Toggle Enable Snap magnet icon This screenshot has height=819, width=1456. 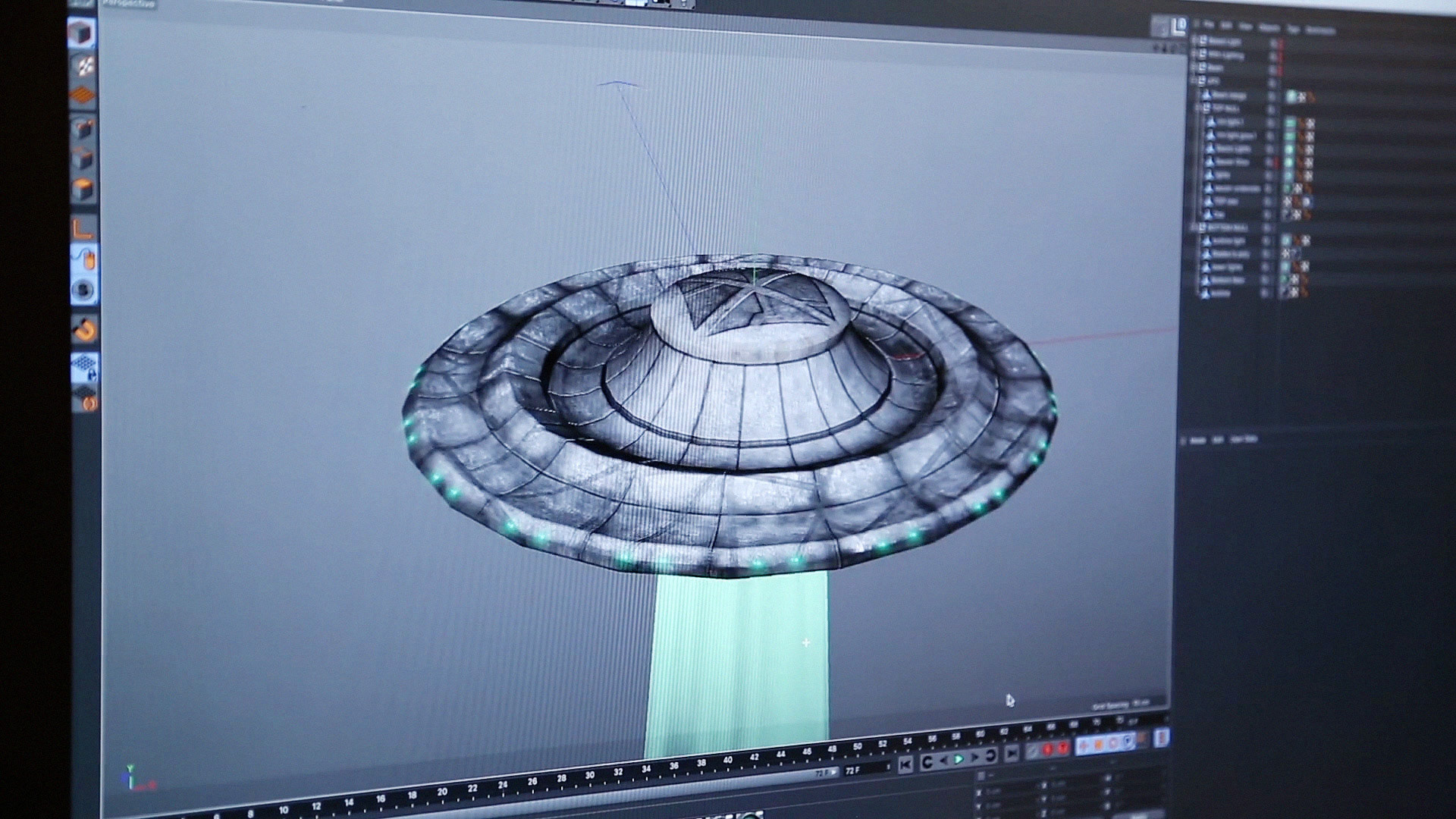pyautogui.click(x=85, y=331)
